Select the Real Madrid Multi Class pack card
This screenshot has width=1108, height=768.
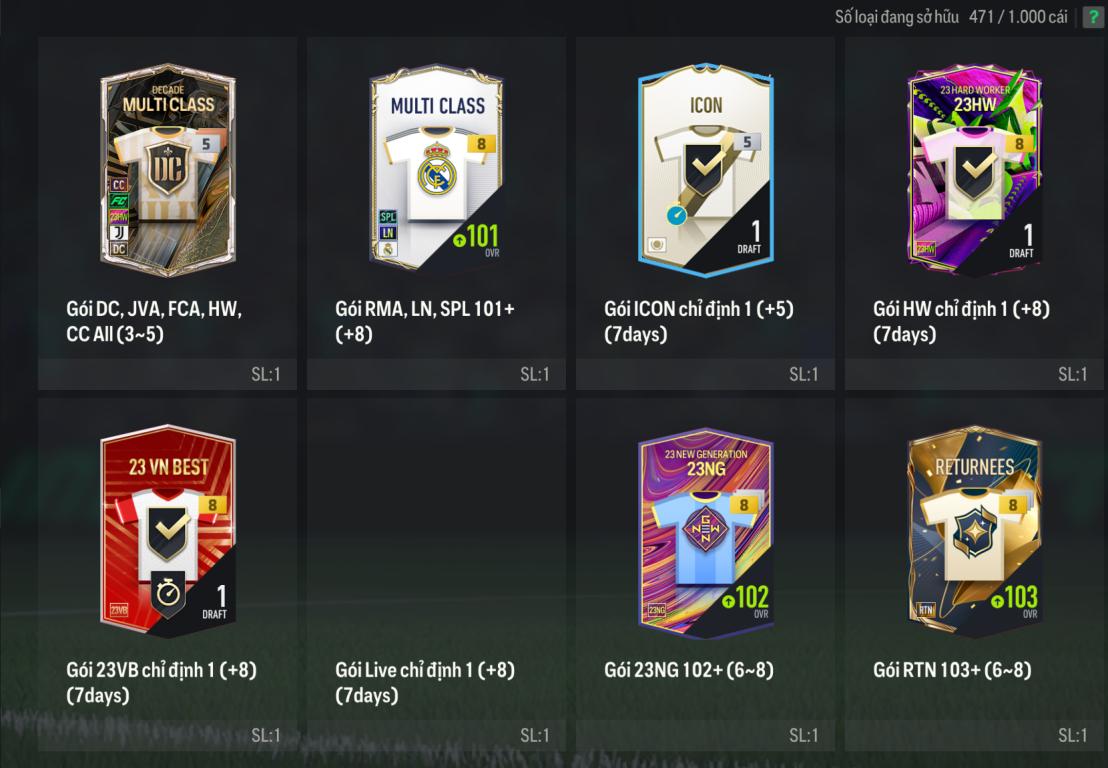point(437,168)
